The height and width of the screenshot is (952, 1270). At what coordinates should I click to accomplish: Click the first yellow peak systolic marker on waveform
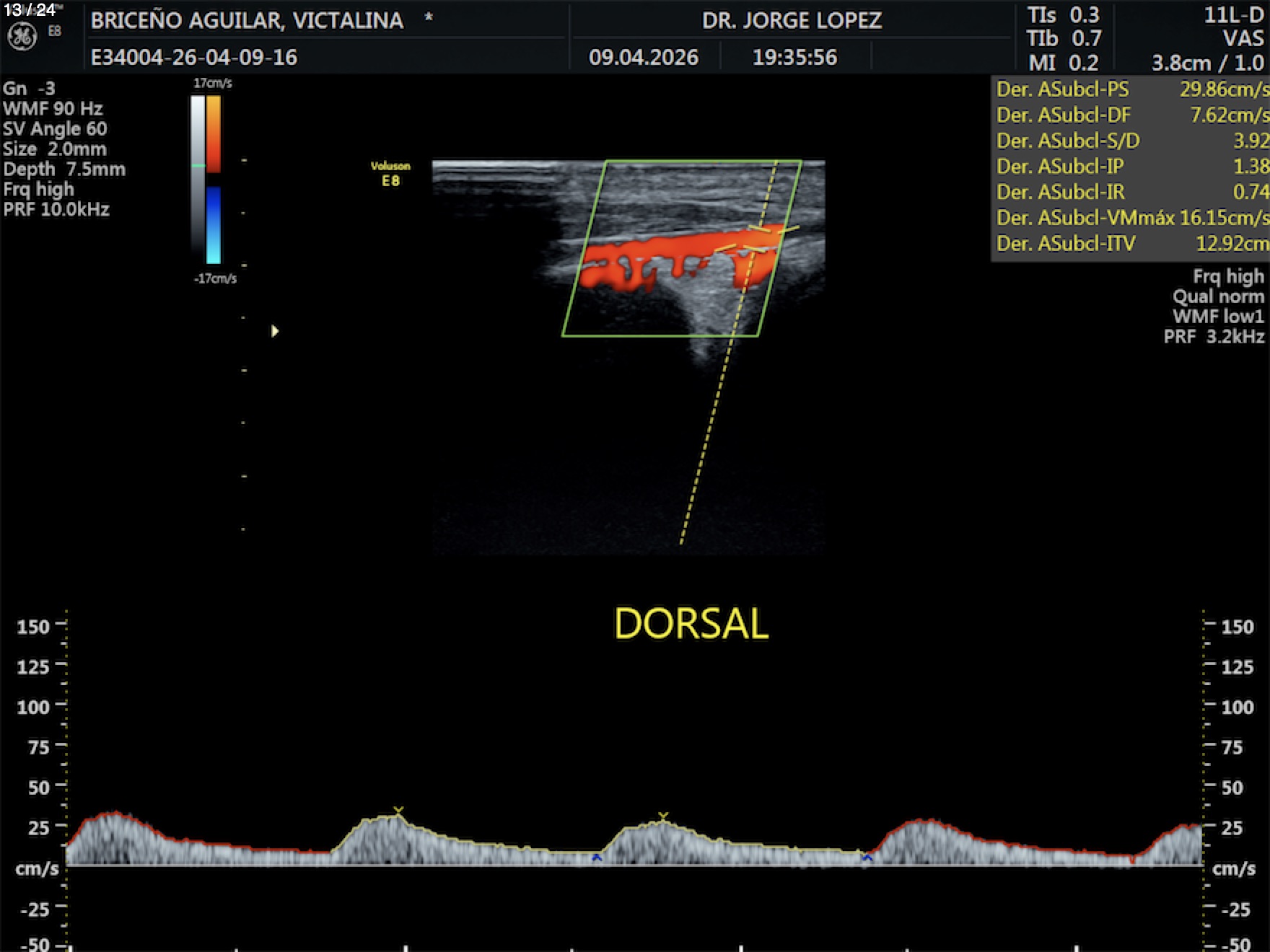click(398, 811)
